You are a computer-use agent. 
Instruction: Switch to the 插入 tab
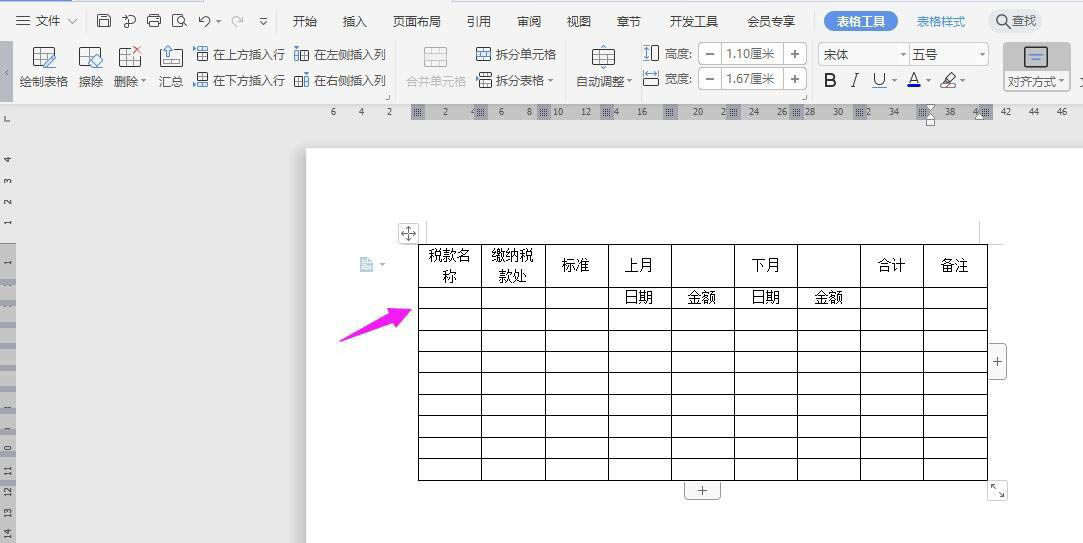pos(354,21)
